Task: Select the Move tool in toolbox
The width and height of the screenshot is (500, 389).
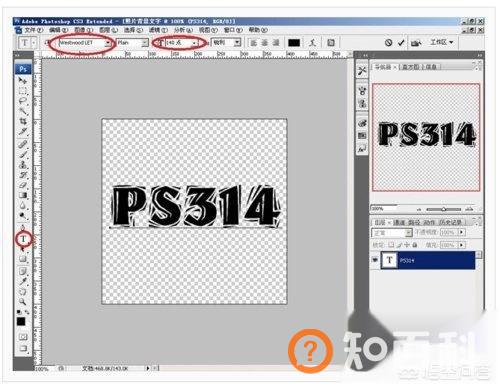Action: coord(23,81)
